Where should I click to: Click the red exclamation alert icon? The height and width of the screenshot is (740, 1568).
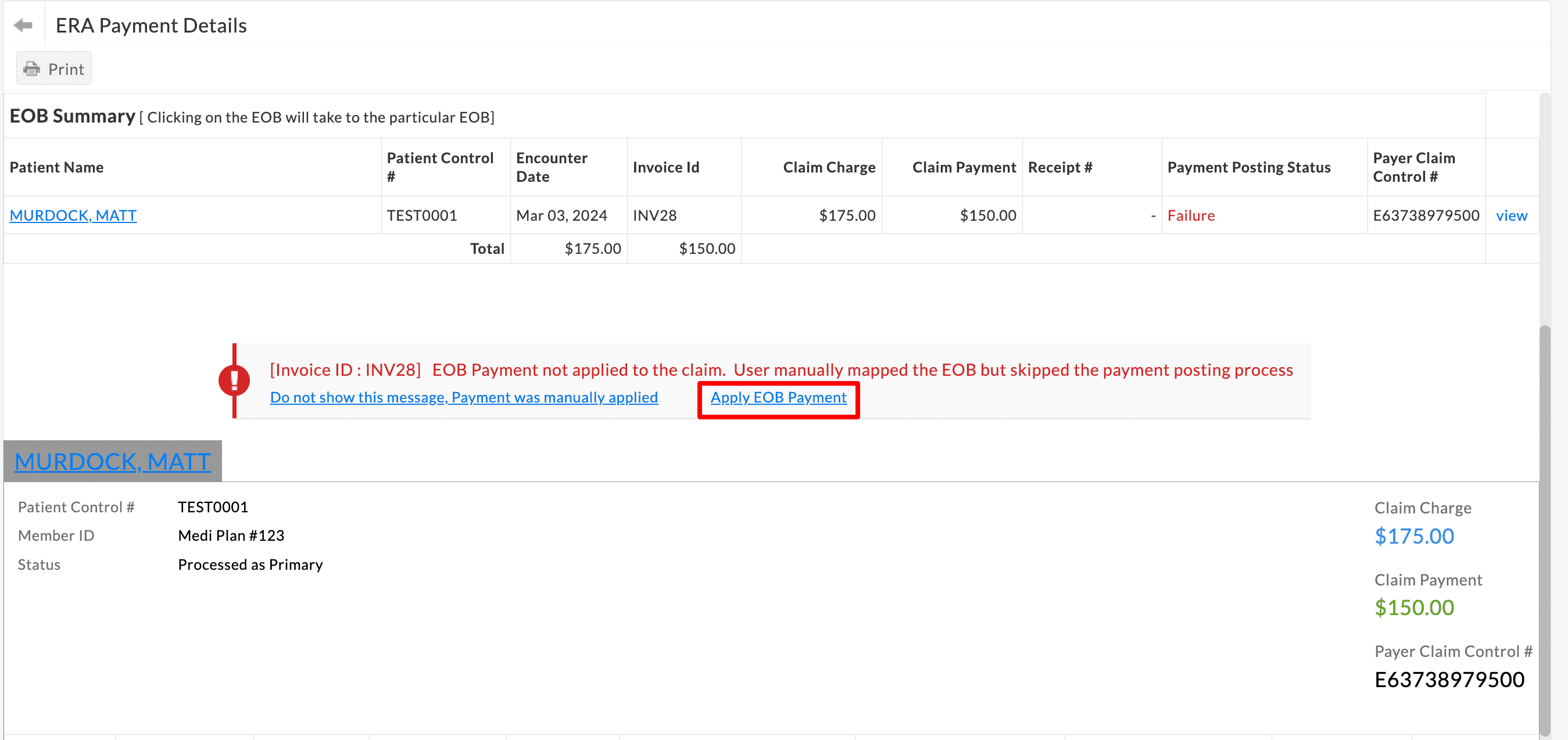235,380
